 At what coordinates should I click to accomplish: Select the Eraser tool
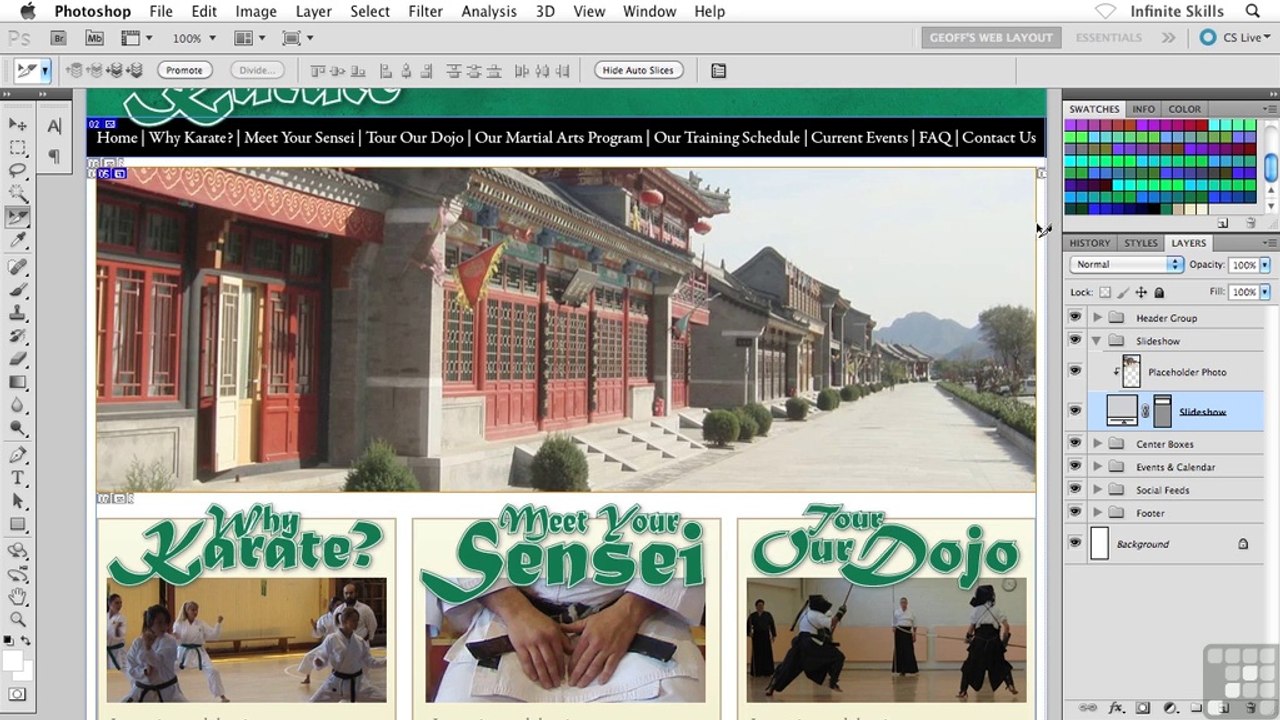click(18, 359)
